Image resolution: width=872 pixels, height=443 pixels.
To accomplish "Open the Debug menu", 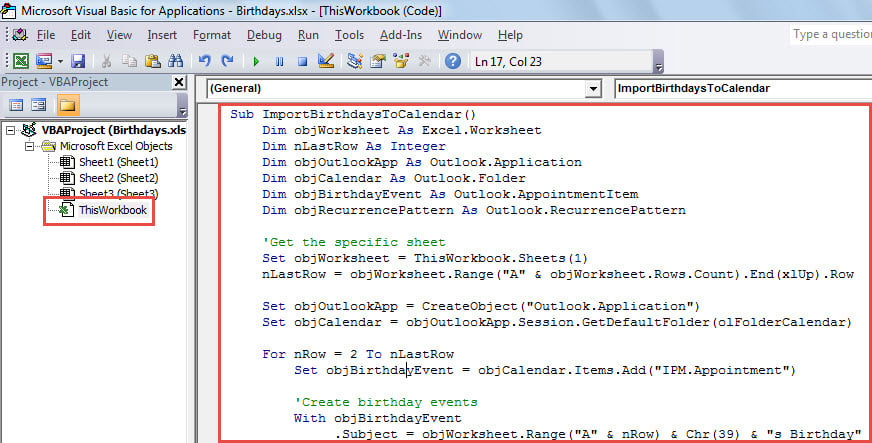I will (264, 35).
